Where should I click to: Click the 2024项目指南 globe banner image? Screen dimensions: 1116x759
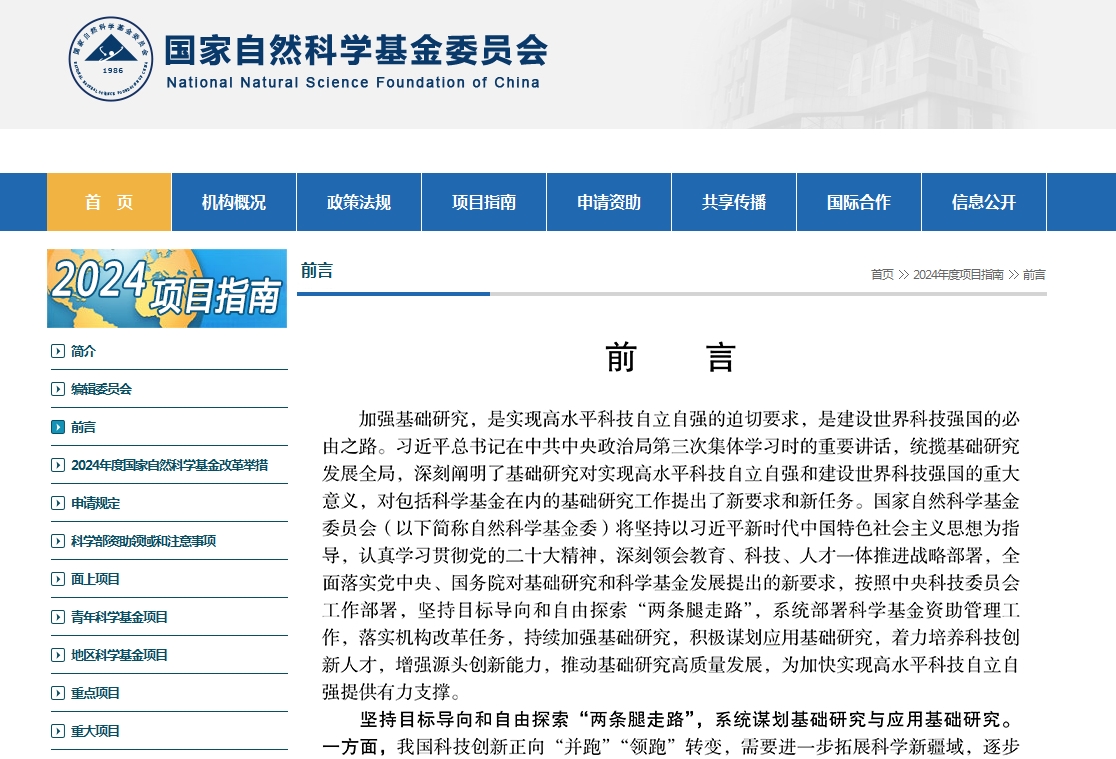pyautogui.click(x=167, y=288)
